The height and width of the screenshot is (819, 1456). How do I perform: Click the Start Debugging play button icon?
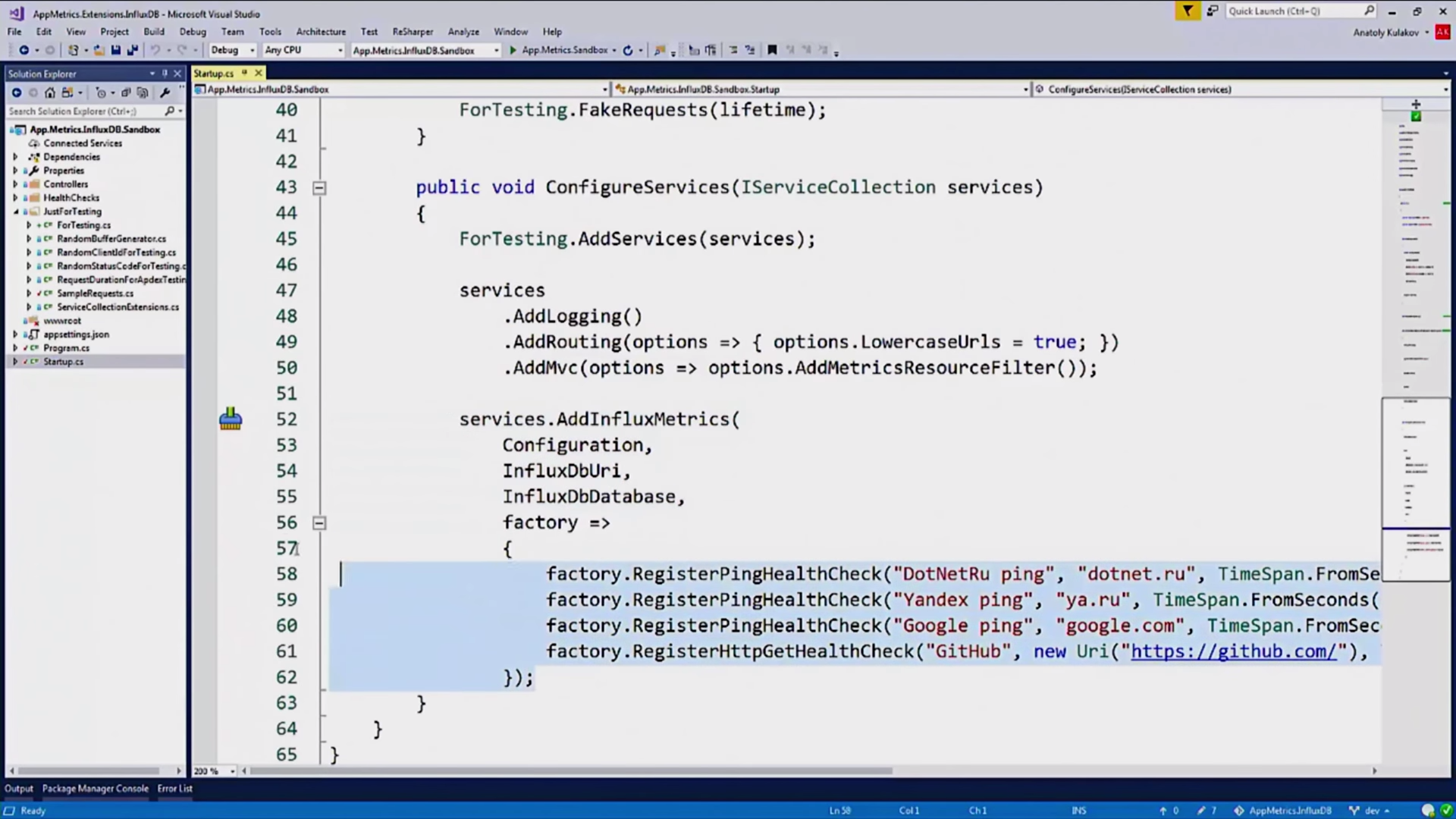point(511,50)
